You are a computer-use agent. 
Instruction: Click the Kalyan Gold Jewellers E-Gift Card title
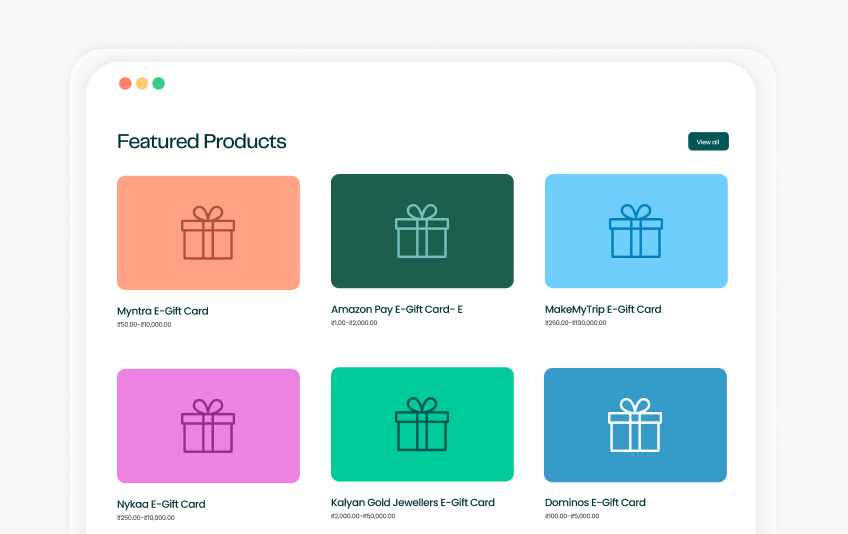[413, 503]
